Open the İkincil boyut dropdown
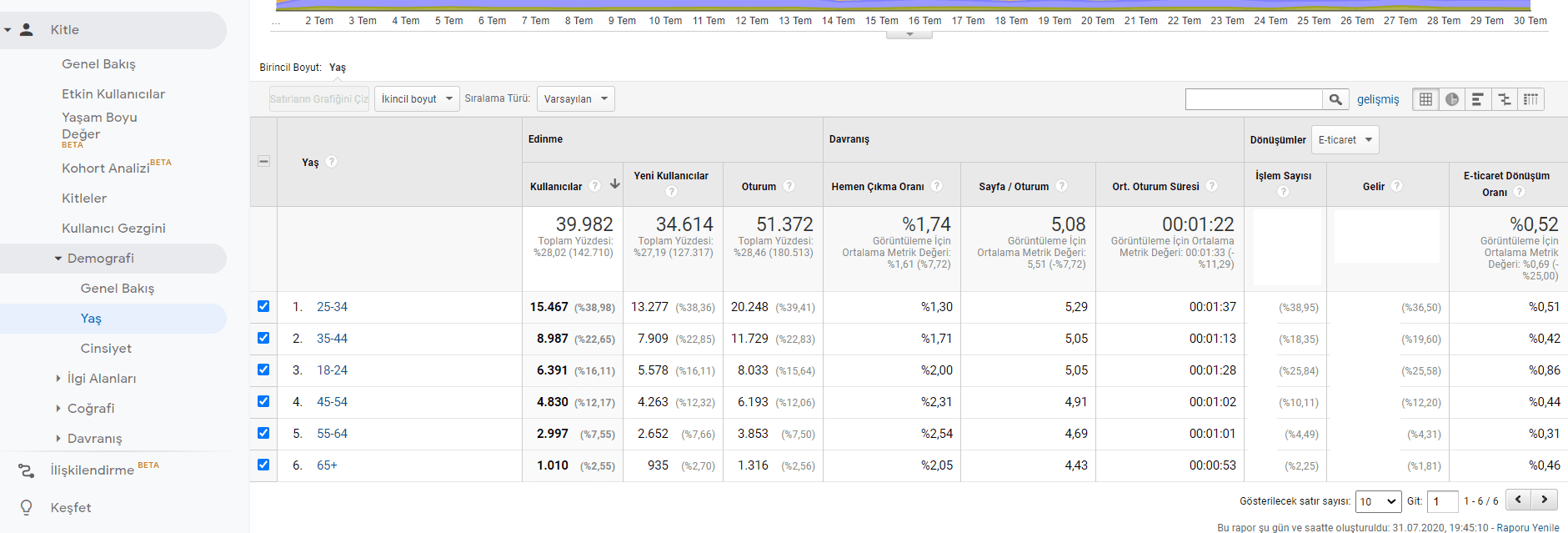 [x=417, y=99]
